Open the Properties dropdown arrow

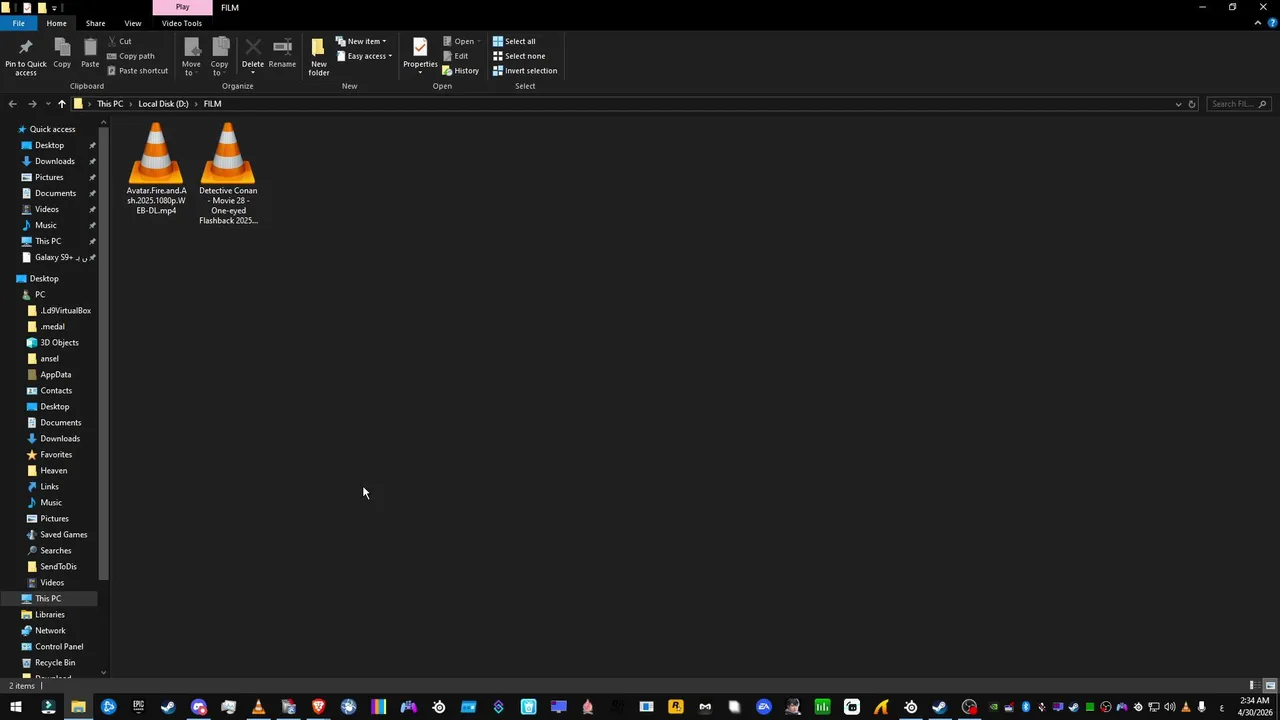(420, 72)
